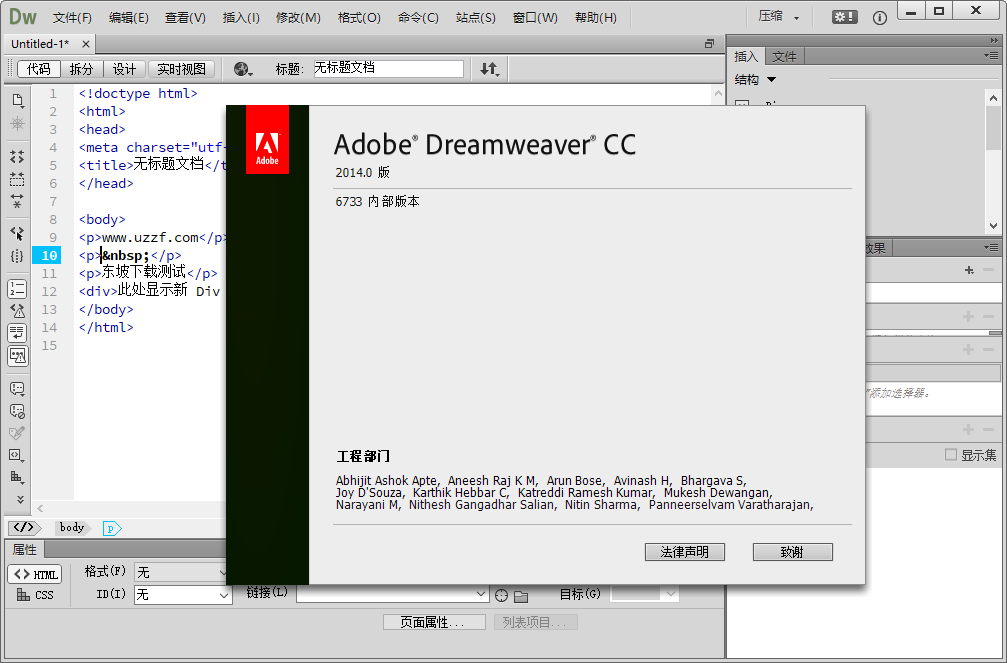Click Insert panel scrollbar up arrow
The width and height of the screenshot is (1007, 663).
pyautogui.click(x=994, y=98)
